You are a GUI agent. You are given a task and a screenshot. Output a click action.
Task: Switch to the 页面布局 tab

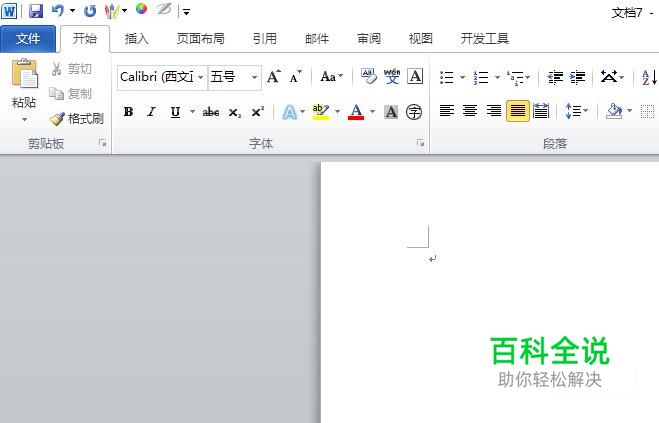200,39
